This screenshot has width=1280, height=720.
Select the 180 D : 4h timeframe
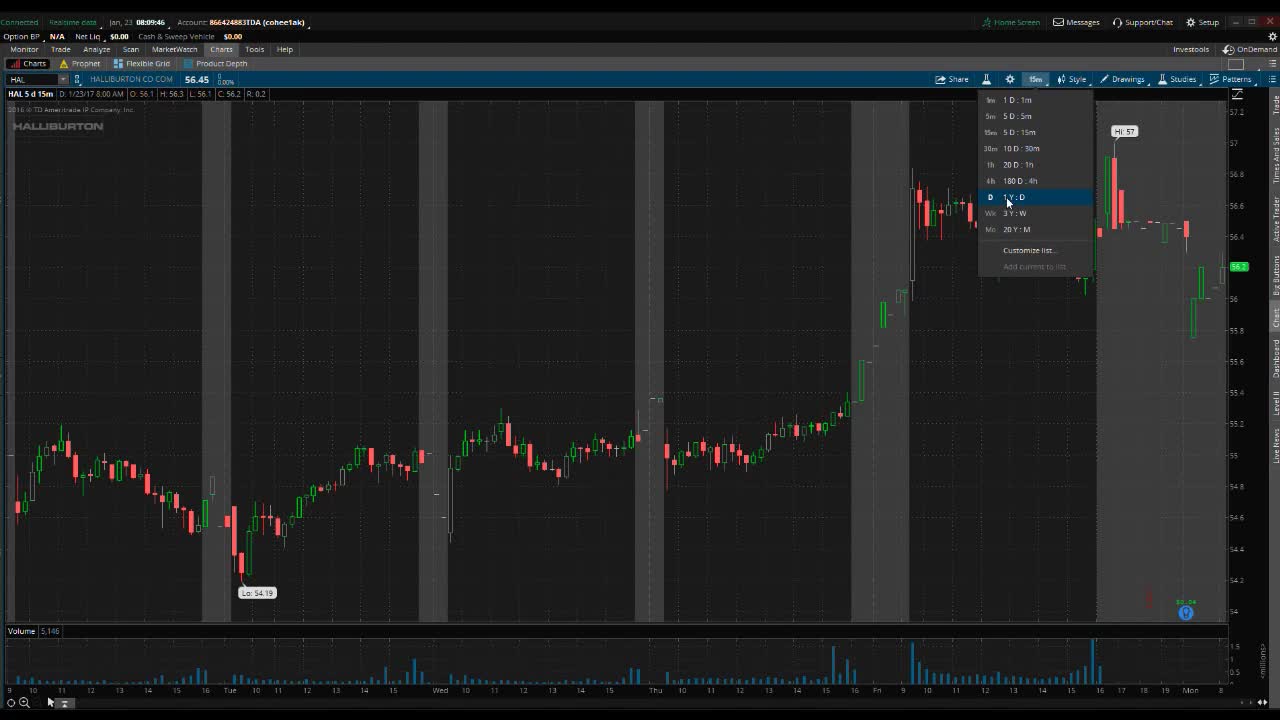click(1036, 181)
